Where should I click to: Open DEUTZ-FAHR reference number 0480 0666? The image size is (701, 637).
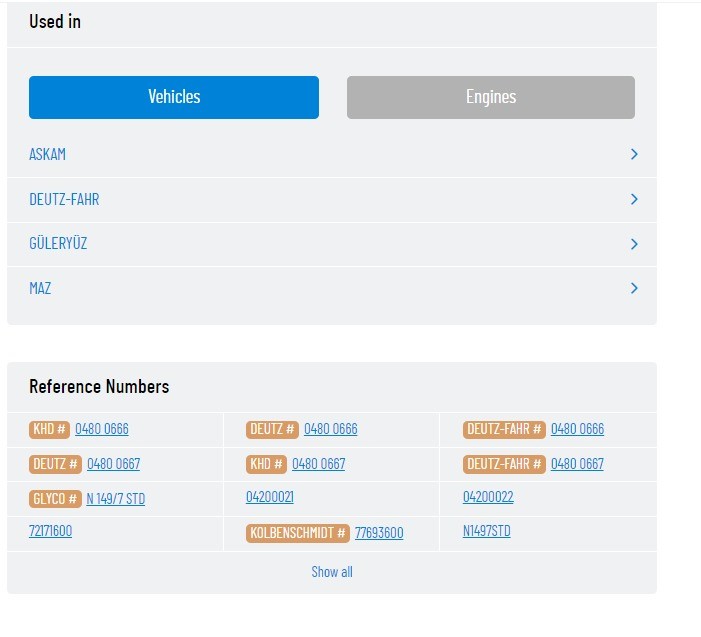pyautogui.click(x=577, y=429)
